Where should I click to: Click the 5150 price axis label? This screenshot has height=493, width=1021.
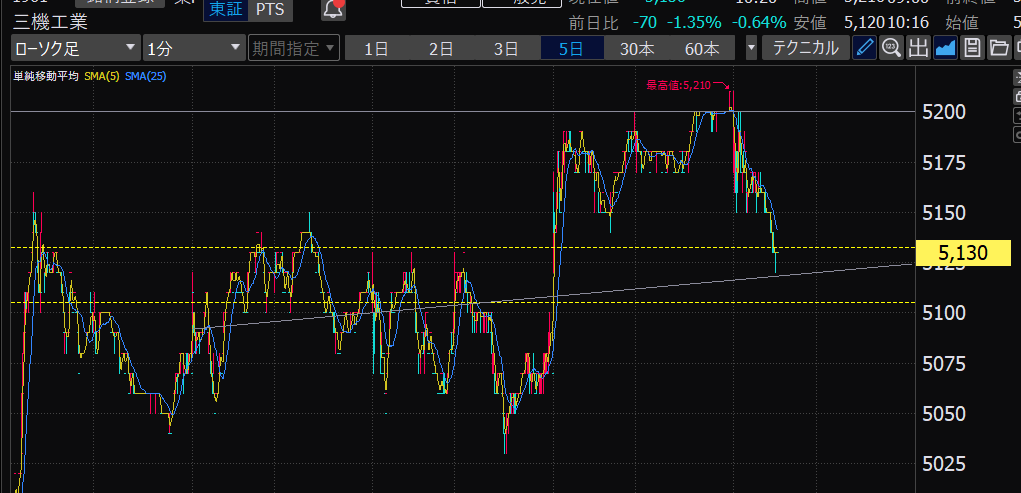944,213
